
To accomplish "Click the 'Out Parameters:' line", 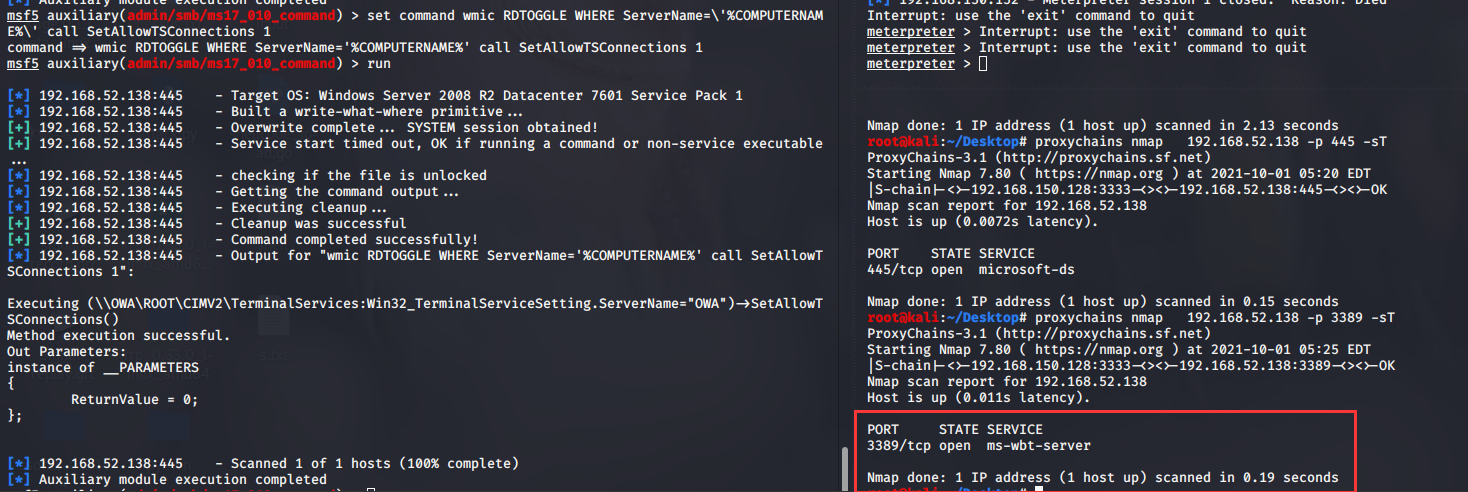I will 67,352.
